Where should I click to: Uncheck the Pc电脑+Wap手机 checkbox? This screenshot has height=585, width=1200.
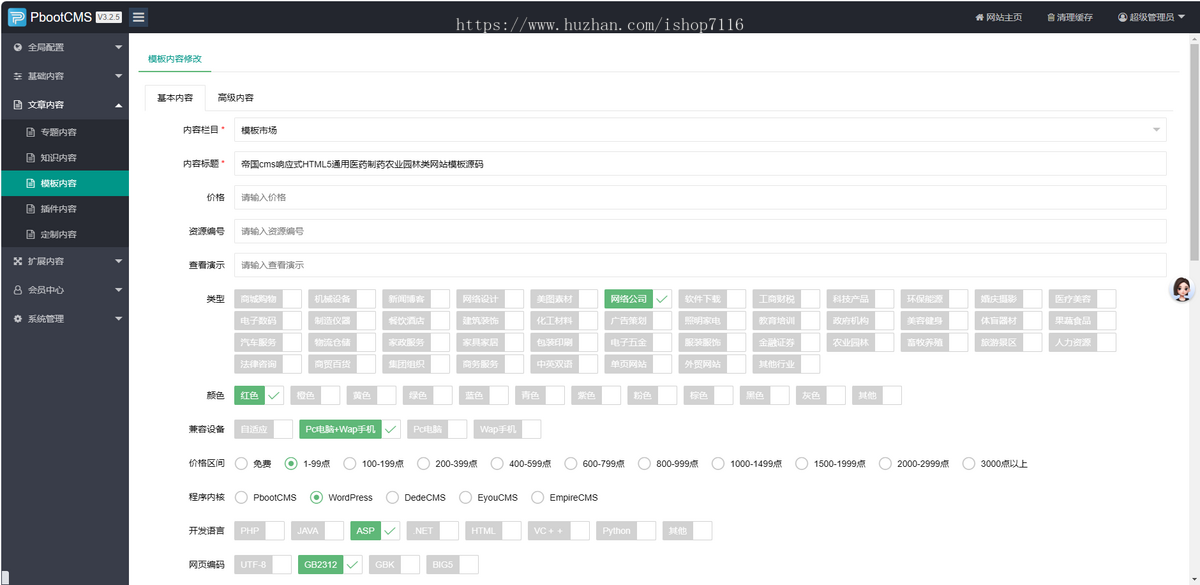(x=350, y=429)
